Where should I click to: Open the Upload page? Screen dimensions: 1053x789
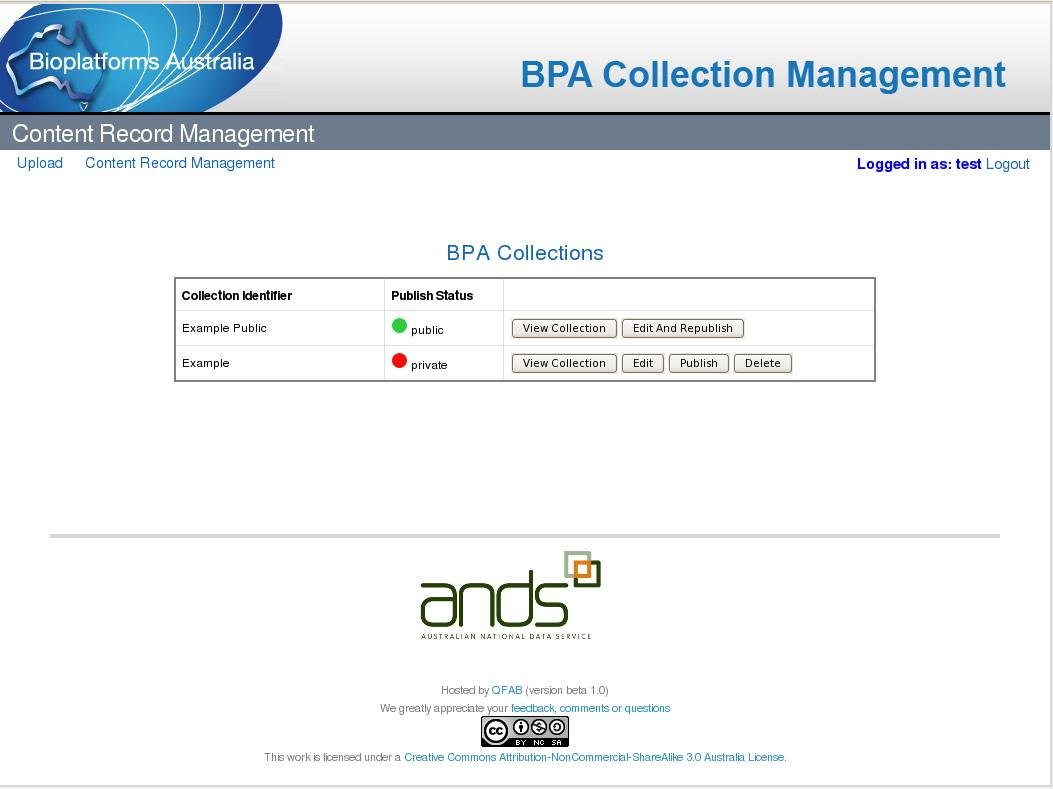point(39,163)
